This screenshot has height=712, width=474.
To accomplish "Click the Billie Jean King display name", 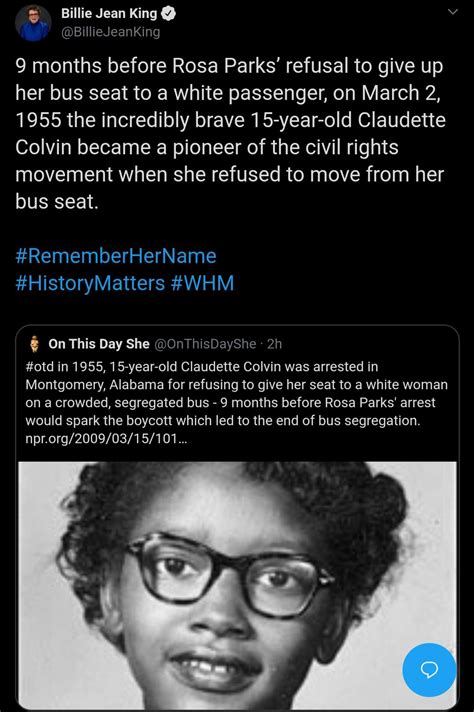I will pyautogui.click(x=109, y=14).
